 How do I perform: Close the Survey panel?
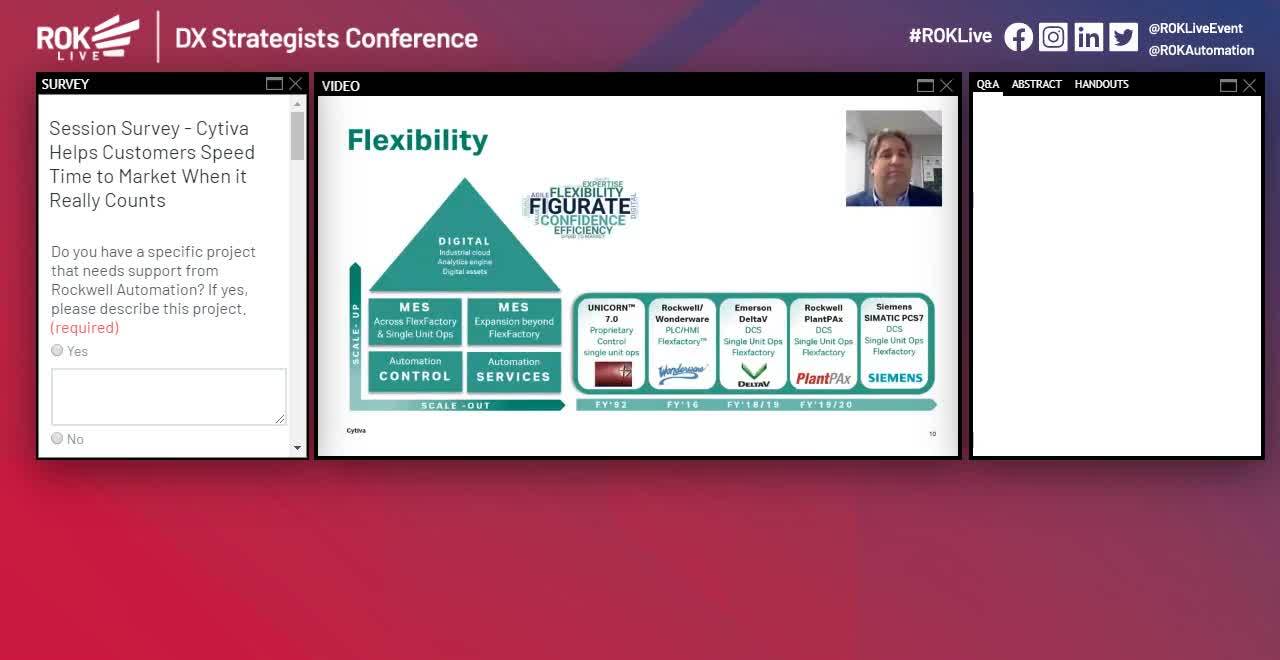295,84
